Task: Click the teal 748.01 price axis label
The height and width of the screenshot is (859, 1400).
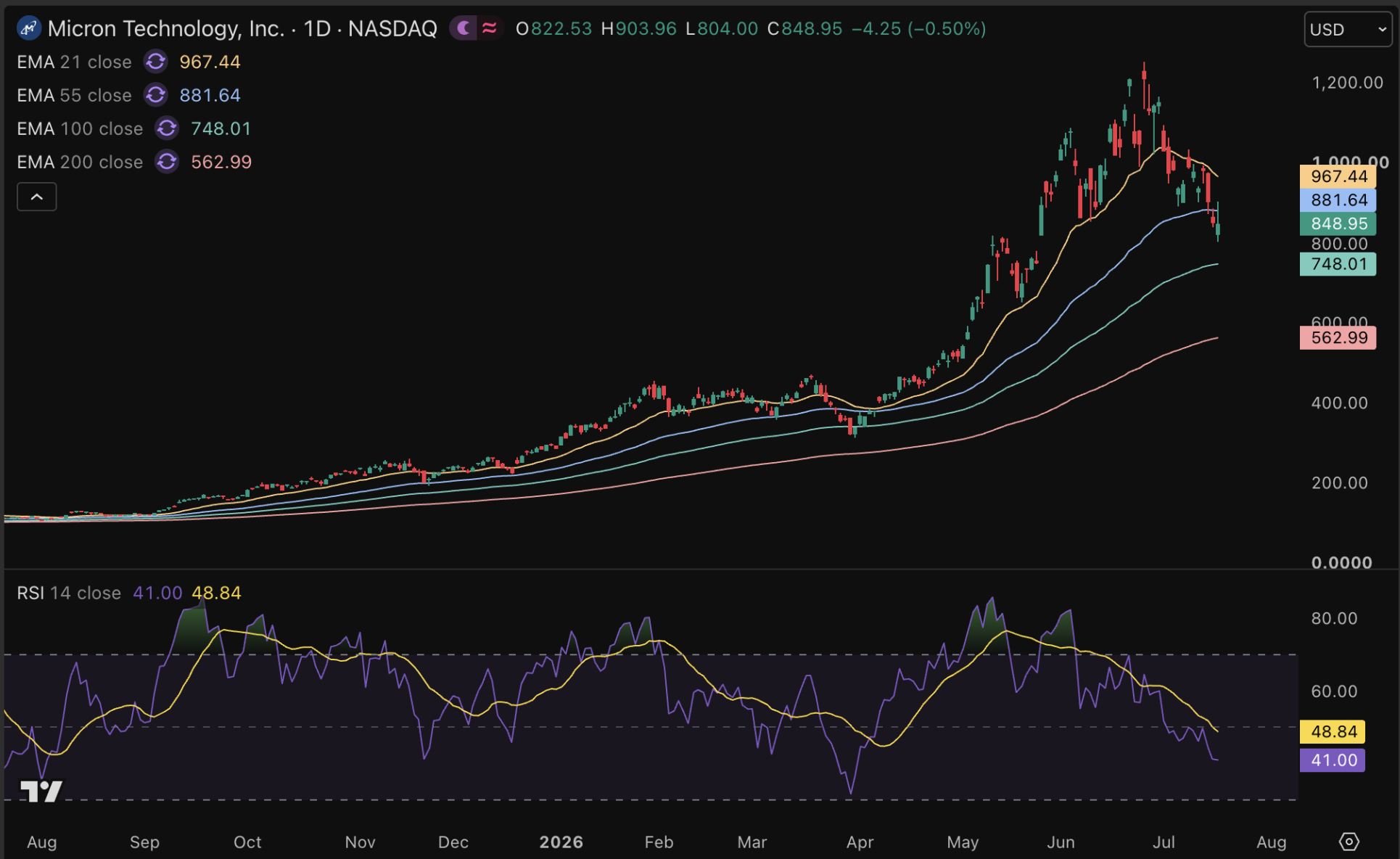Action: point(1338,264)
